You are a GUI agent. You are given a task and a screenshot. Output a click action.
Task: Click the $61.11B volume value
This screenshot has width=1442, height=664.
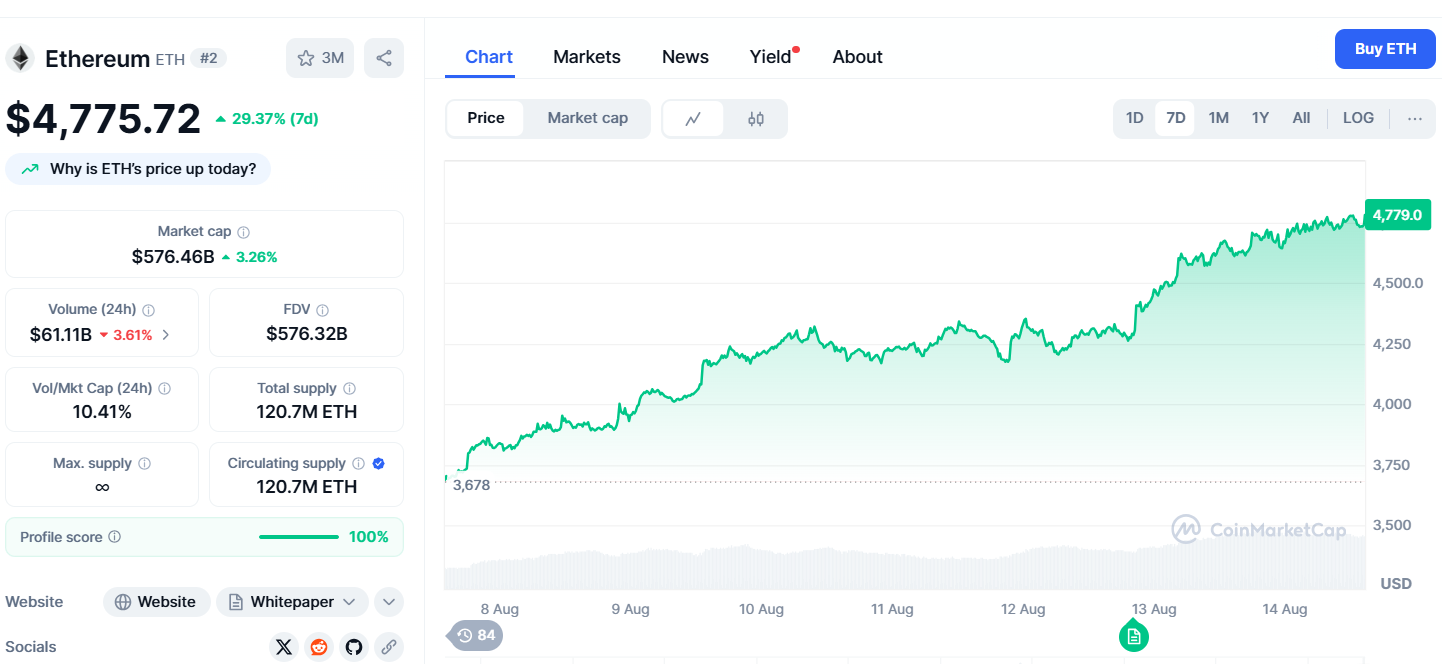pos(60,335)
